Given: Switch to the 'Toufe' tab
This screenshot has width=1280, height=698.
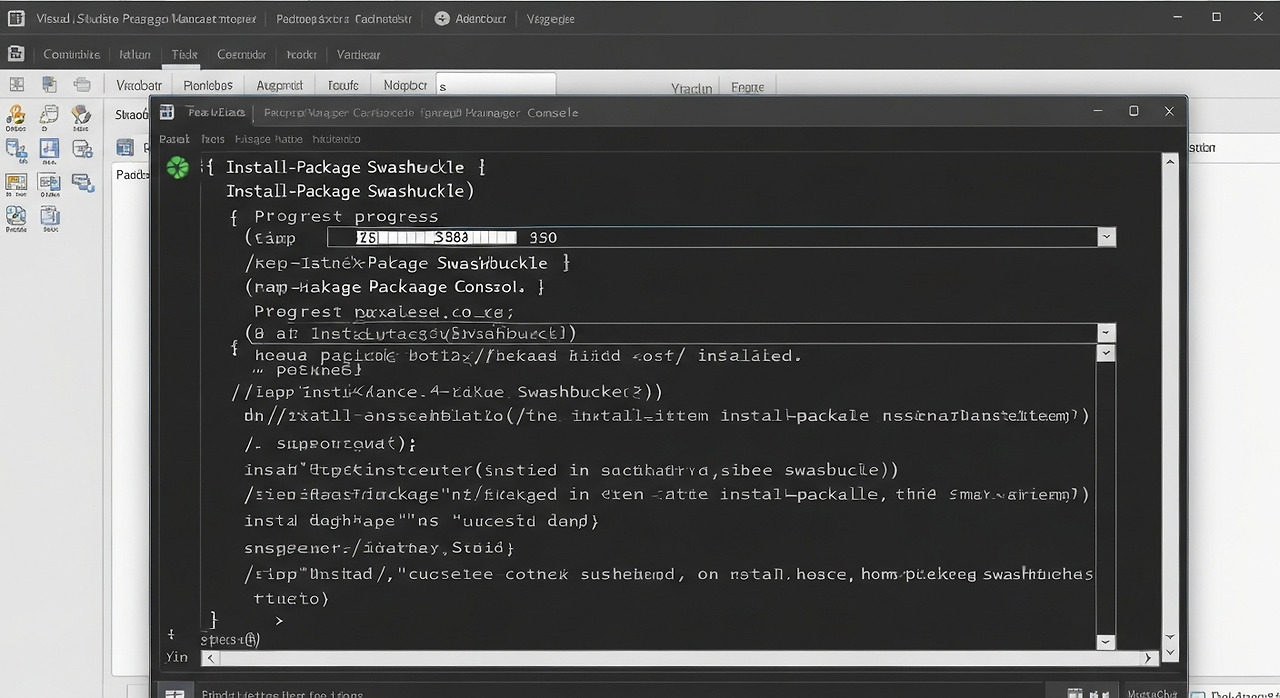Looking at the screenshot, I should click(343, 86).
